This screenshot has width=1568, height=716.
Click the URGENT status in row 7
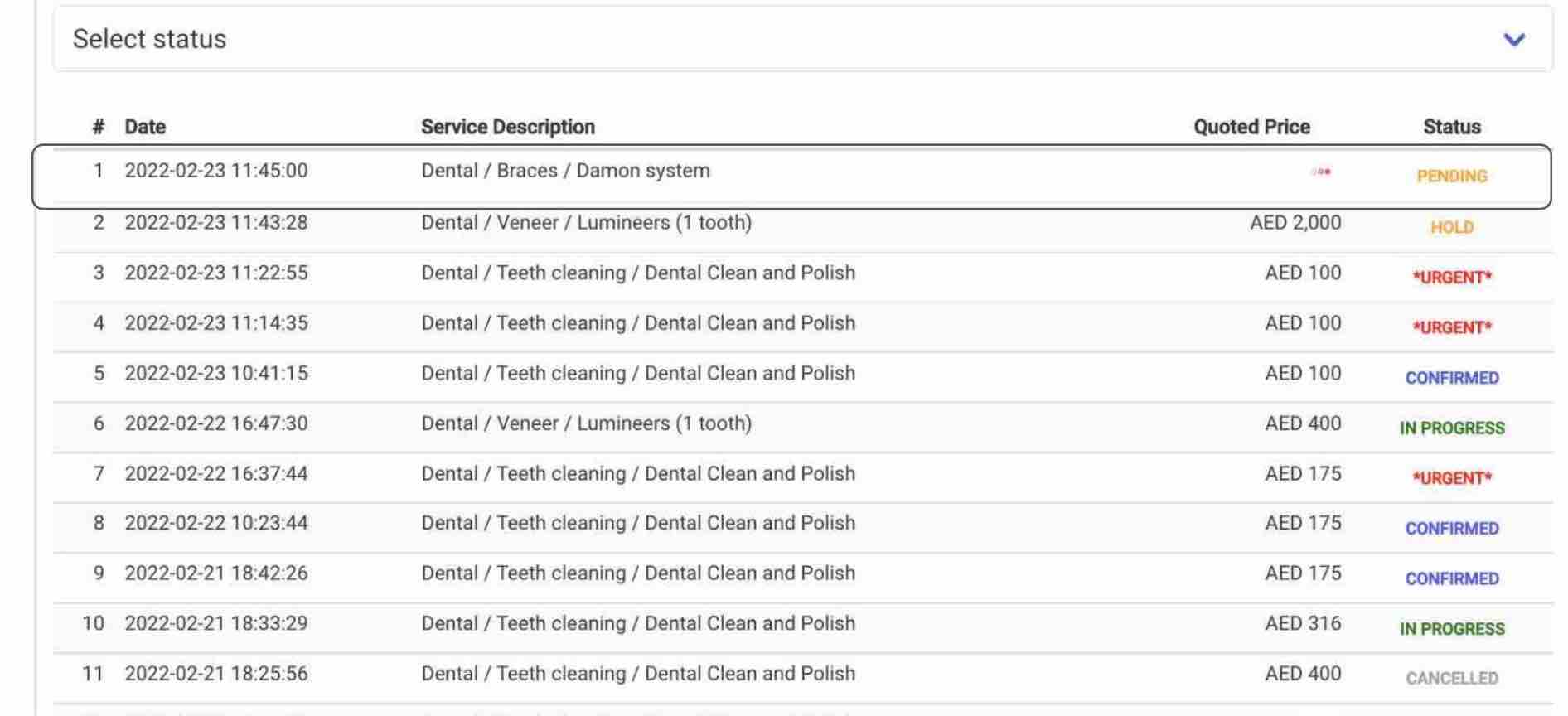[1452, 478]
